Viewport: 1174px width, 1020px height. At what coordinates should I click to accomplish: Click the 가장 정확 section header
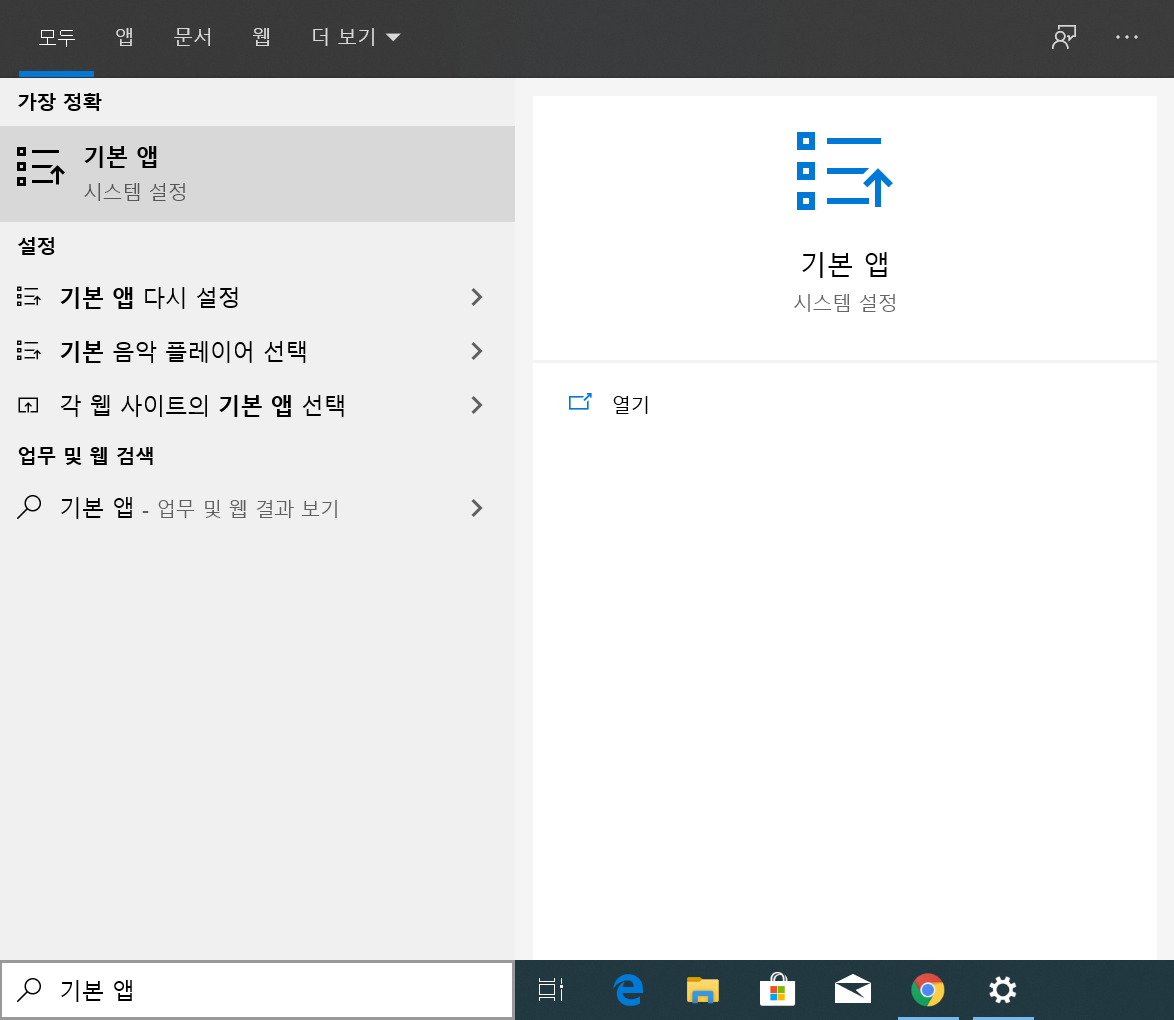click(x=60, y=101)
